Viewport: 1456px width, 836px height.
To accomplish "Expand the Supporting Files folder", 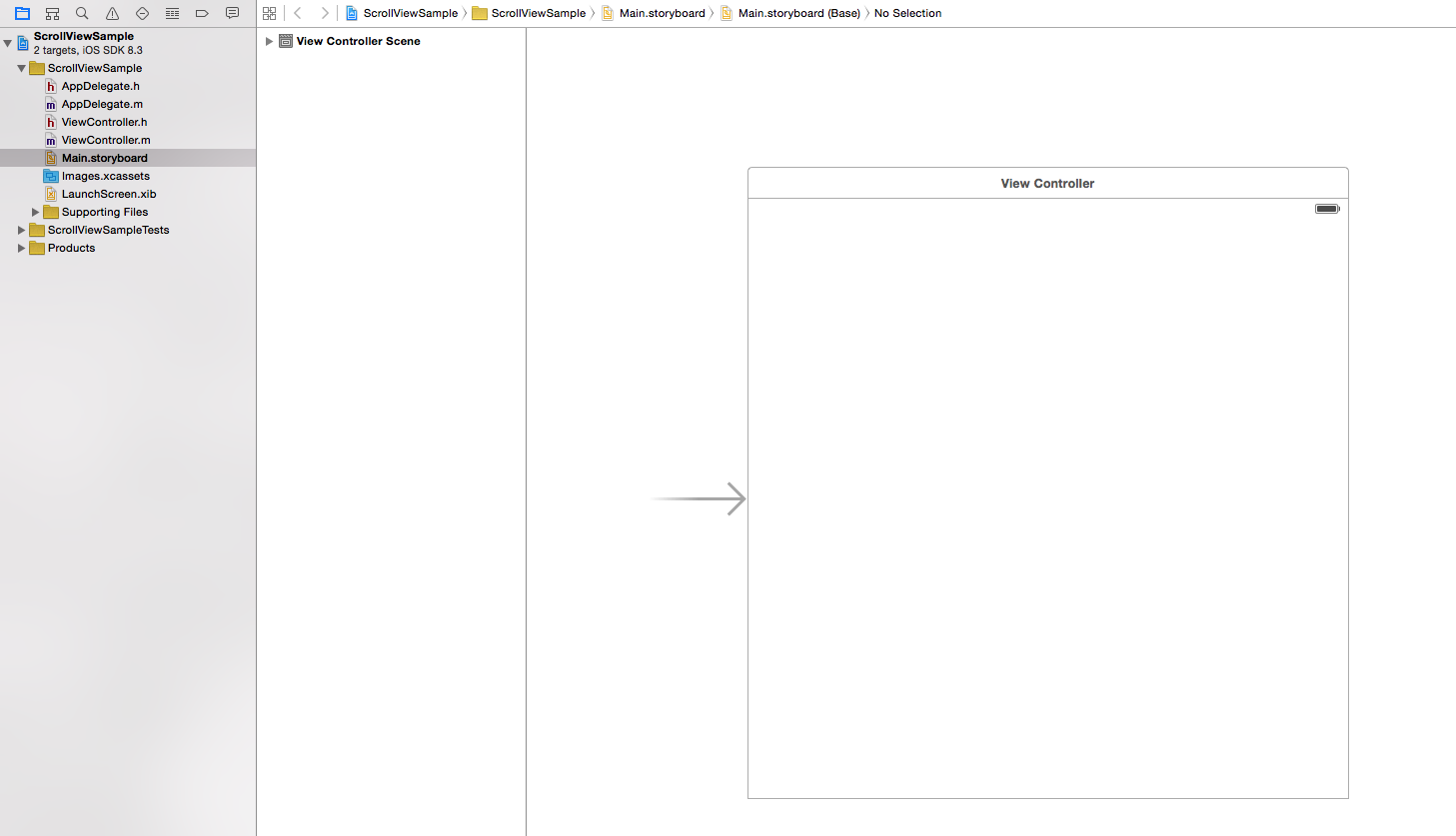I will click(35, 212).
